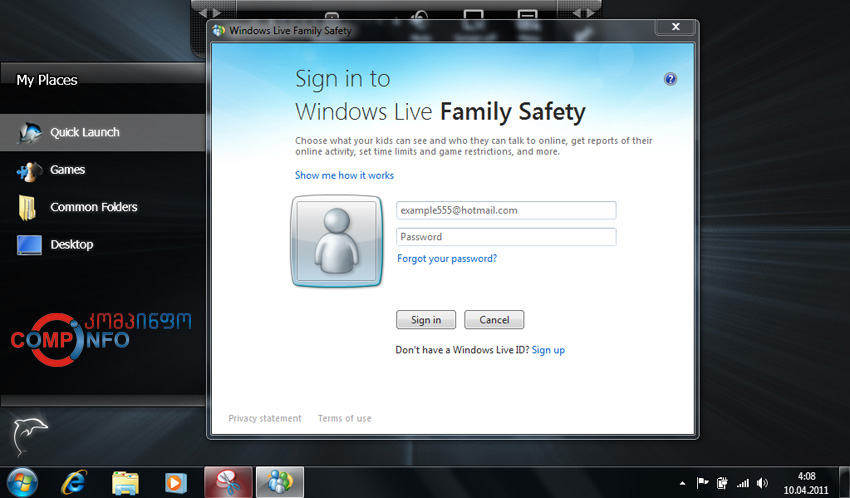Open the Privacy statement link
The height and width of the screenshot is (498, 850).
click(x=265, y=418)
